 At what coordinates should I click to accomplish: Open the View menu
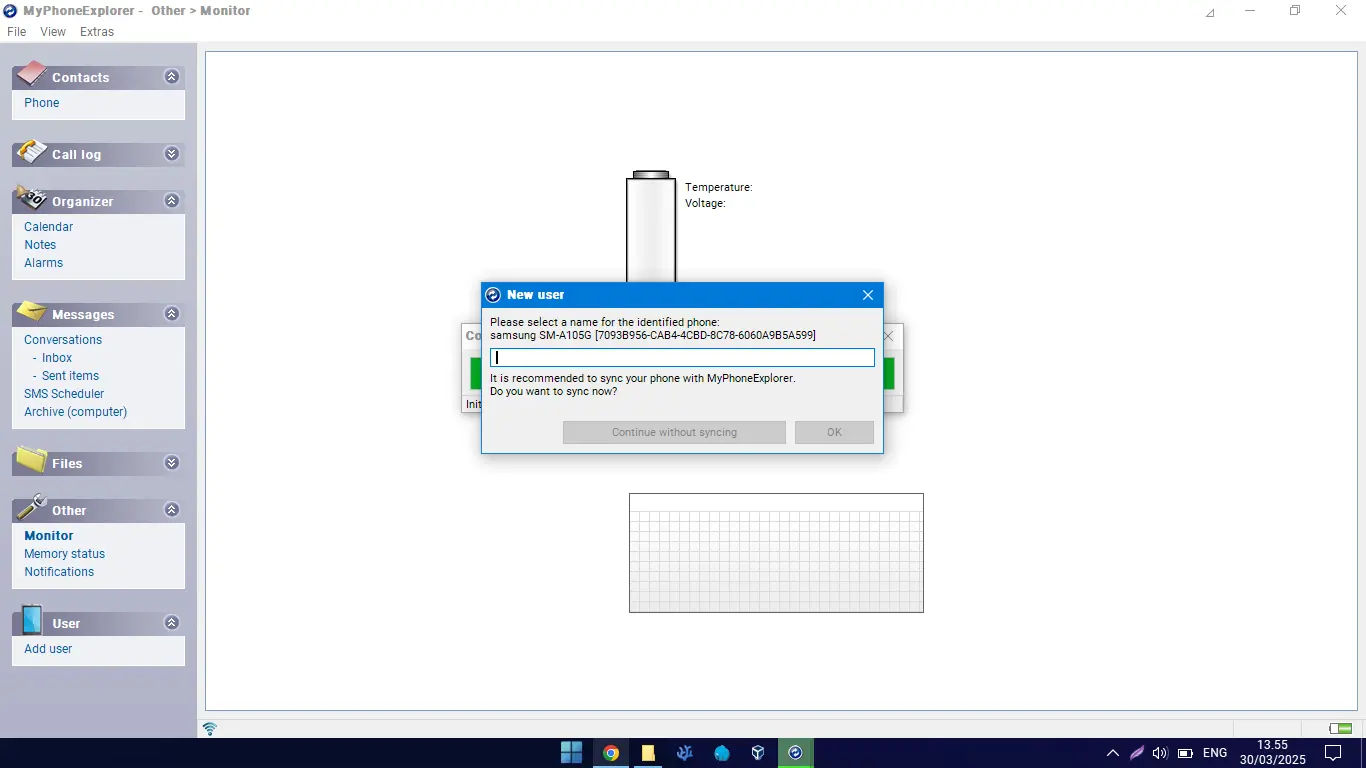click(53, 32)
